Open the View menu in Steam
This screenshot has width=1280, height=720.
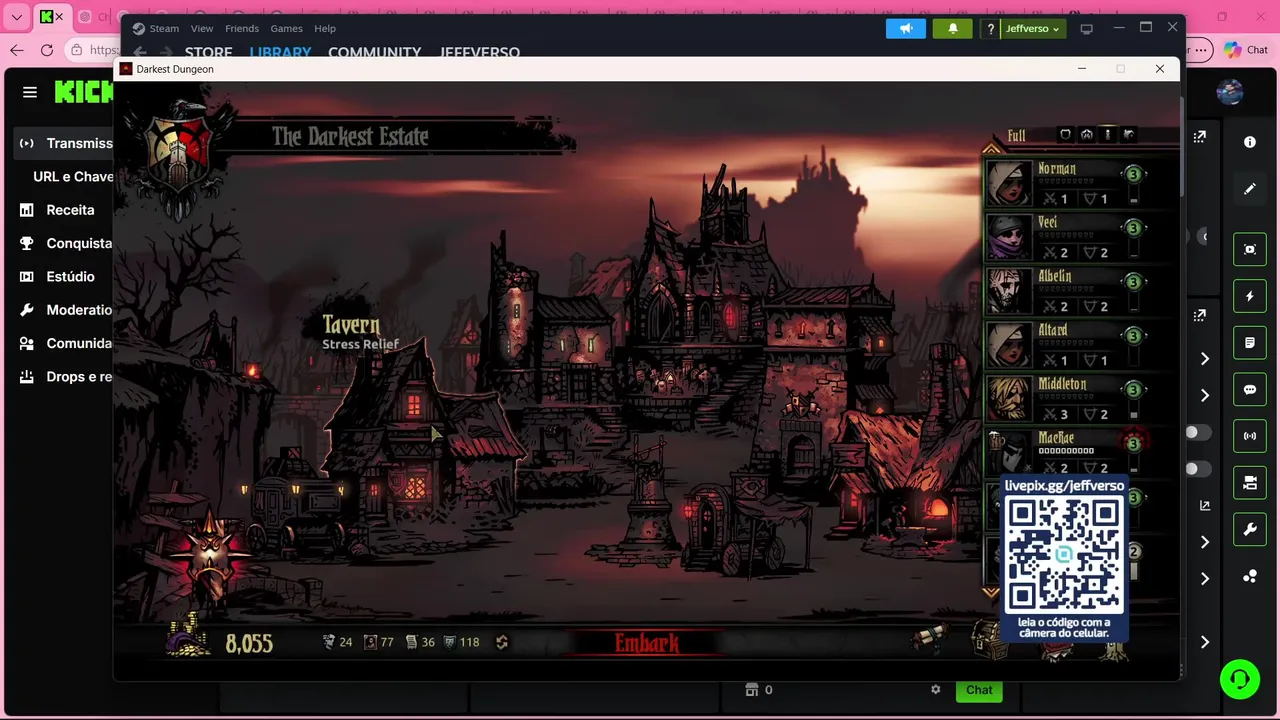pos(202,28)
